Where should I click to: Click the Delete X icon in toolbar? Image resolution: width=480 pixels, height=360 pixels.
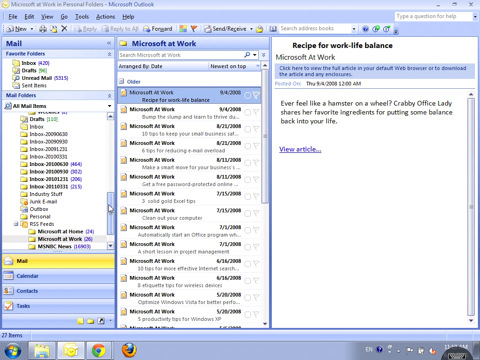tap(64, 29)
